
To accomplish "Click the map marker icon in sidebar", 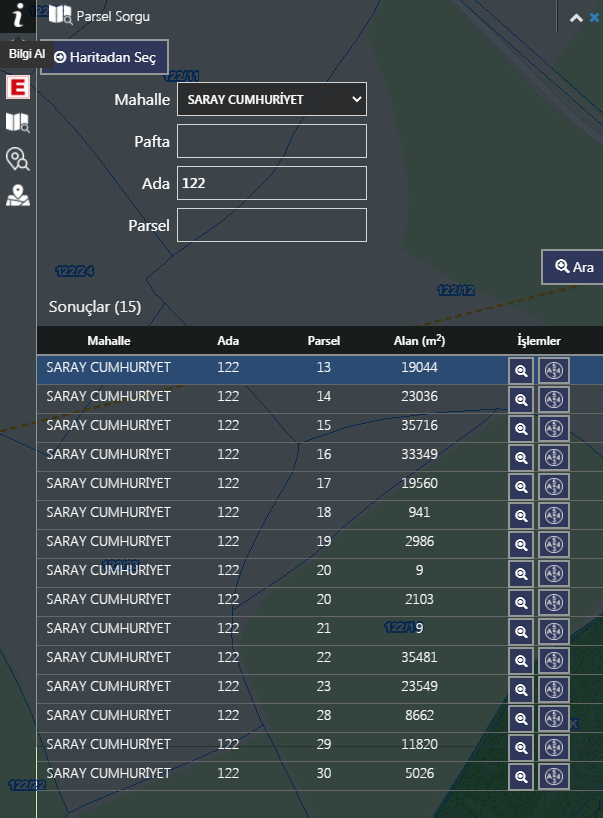I will (18, 195).
